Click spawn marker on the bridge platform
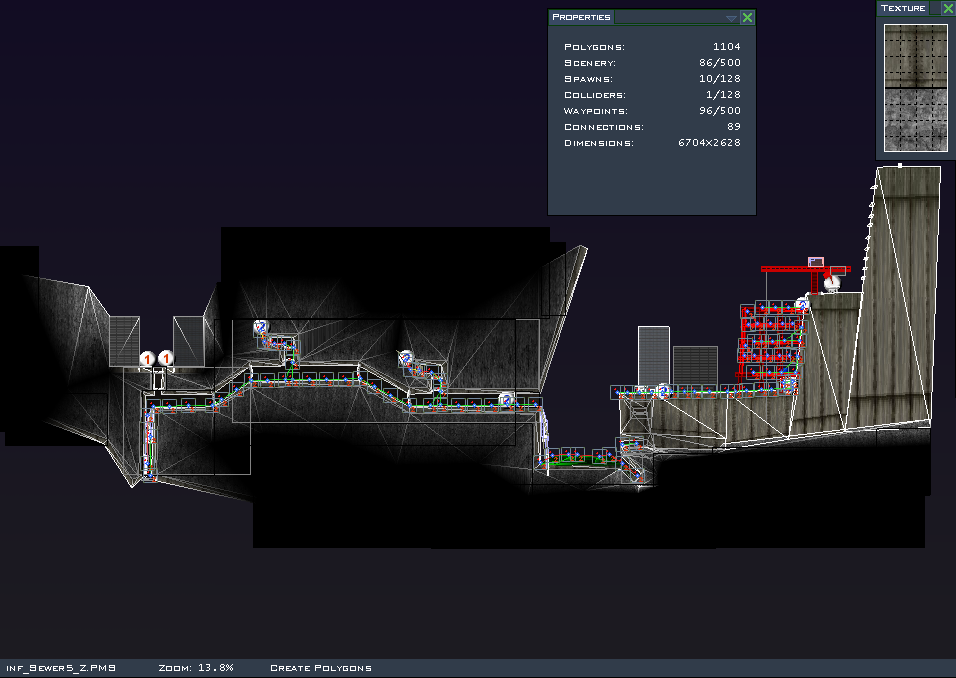 (x=662, y=390)
